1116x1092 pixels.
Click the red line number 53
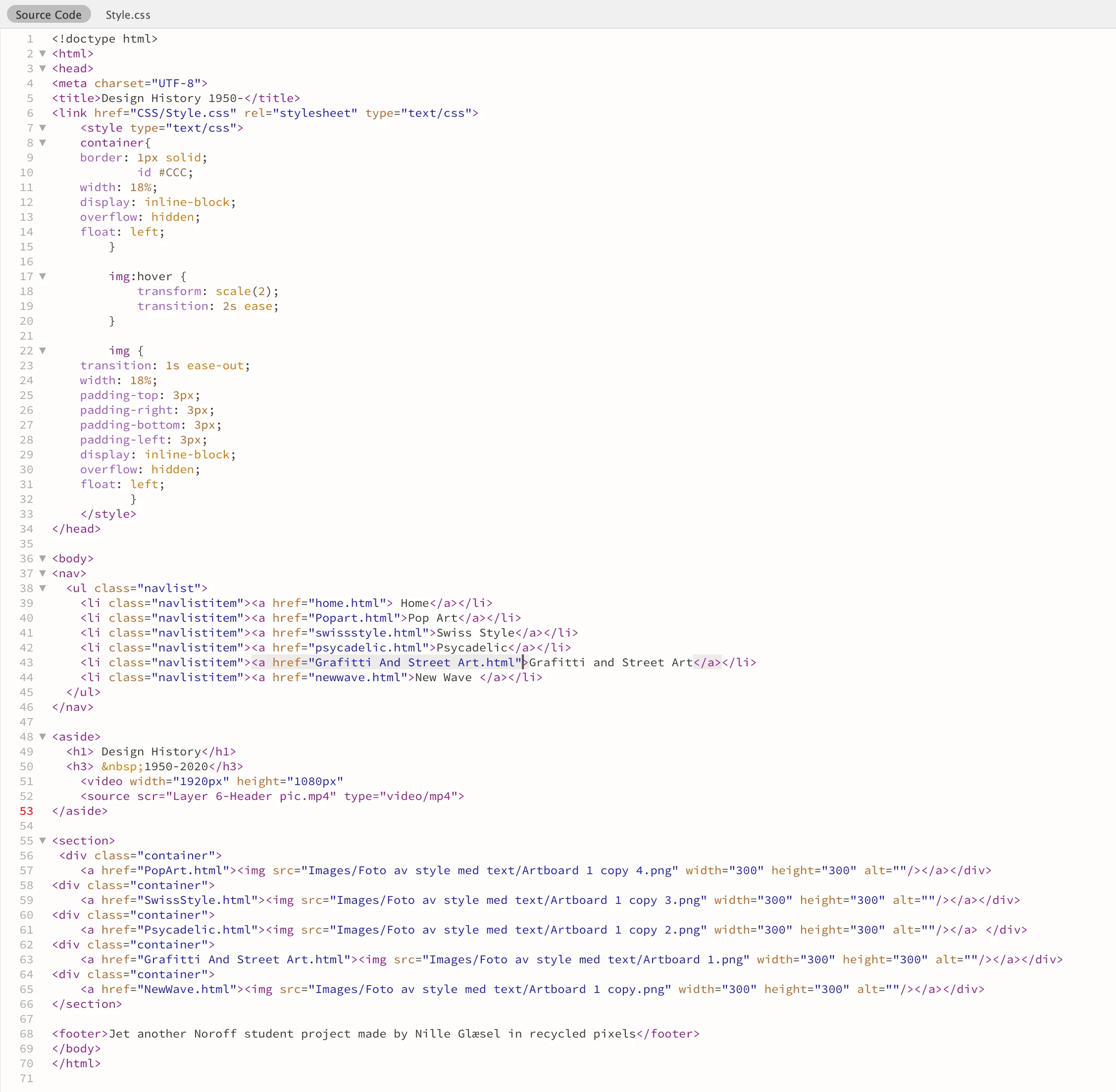[x=26, y=811]
